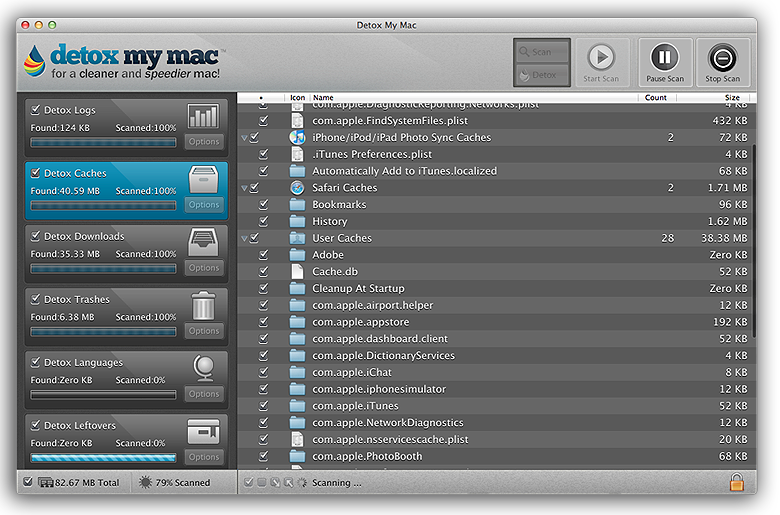Screen dimensions: 780x515
Task: Click the Detox Languages globe icon
Action: point(203,367)
